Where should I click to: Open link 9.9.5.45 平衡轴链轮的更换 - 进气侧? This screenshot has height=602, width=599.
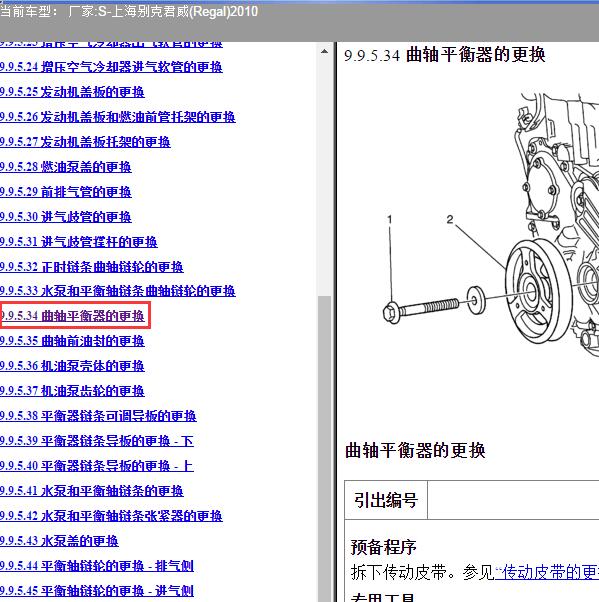[x=97, y=590]
